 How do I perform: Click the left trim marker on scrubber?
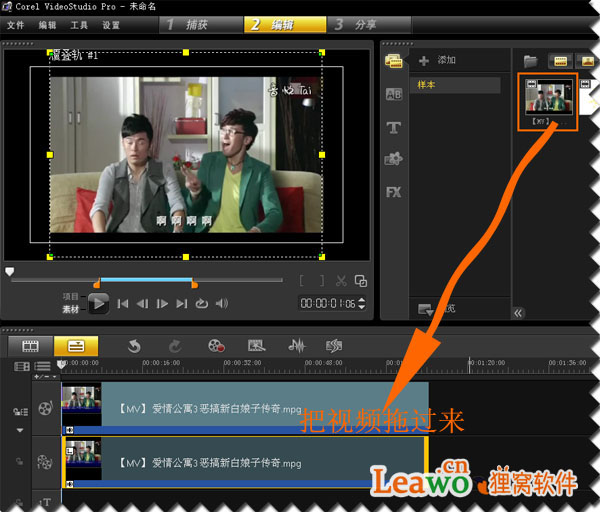97,284
